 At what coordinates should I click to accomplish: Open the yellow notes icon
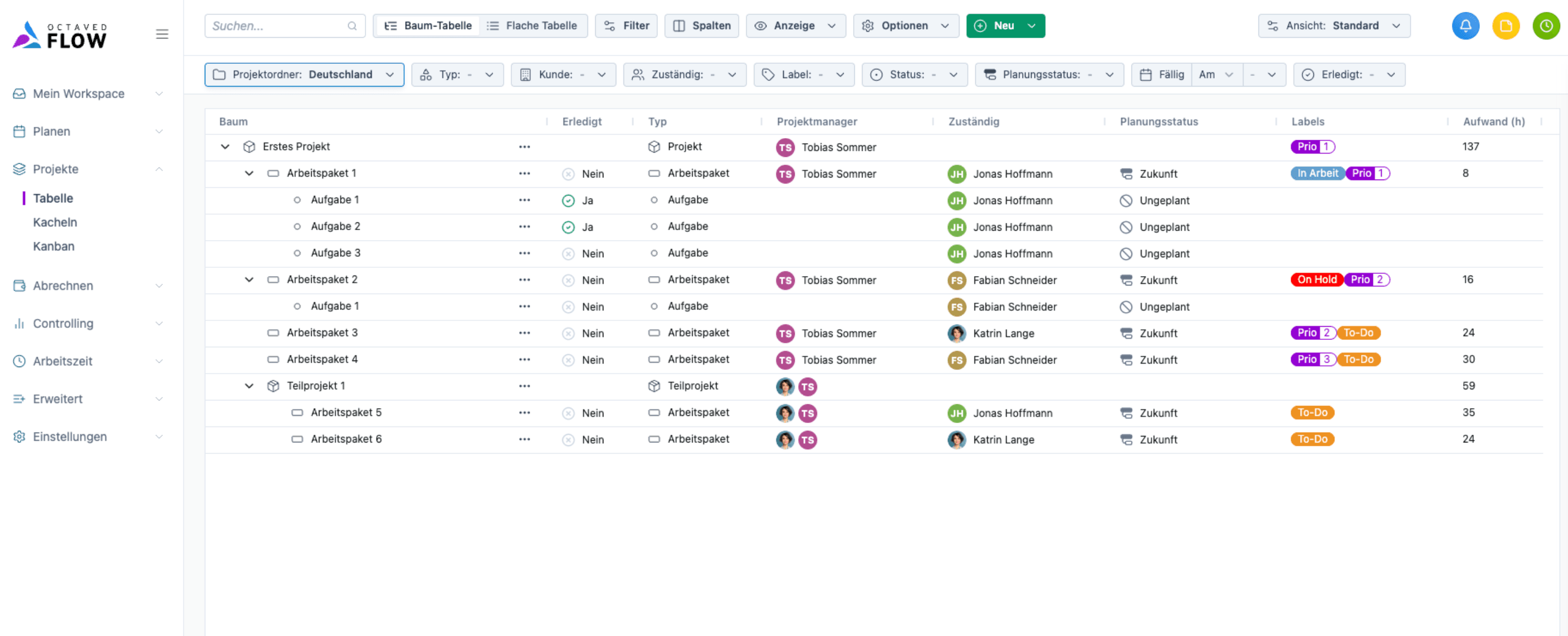click(x=1505, y=26)
